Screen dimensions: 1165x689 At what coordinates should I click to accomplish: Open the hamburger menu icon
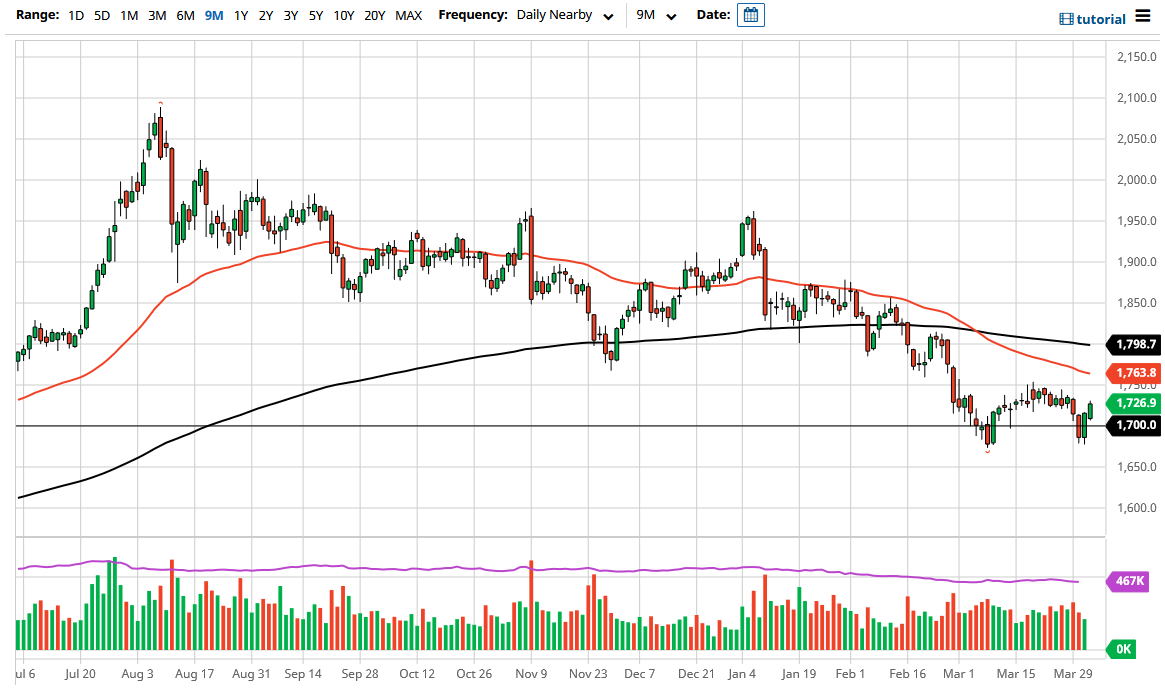(x=1143, y=16)
